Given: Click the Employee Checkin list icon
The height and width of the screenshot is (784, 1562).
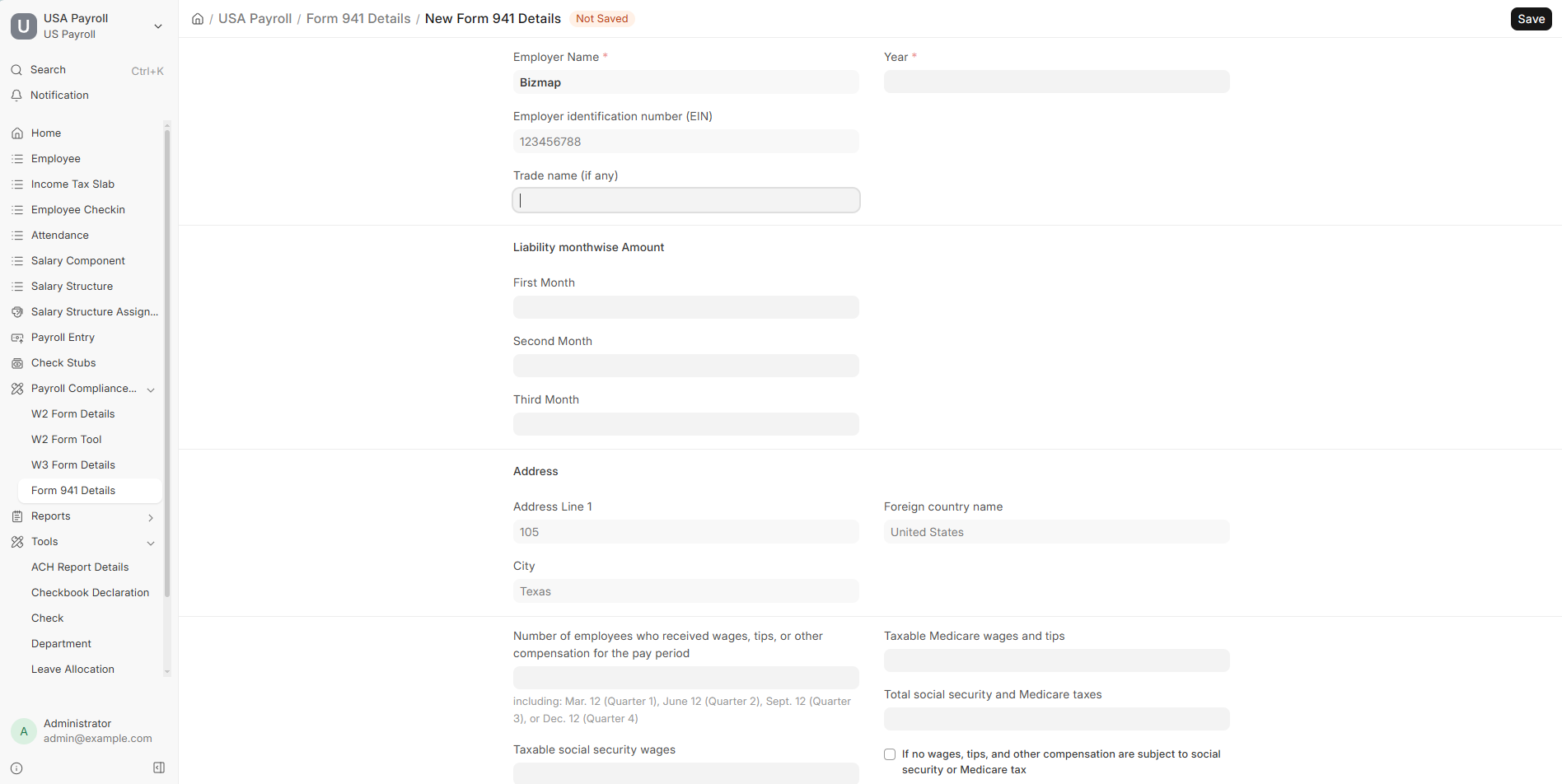Looking at the screenshot, I should (x=17, y=210).
